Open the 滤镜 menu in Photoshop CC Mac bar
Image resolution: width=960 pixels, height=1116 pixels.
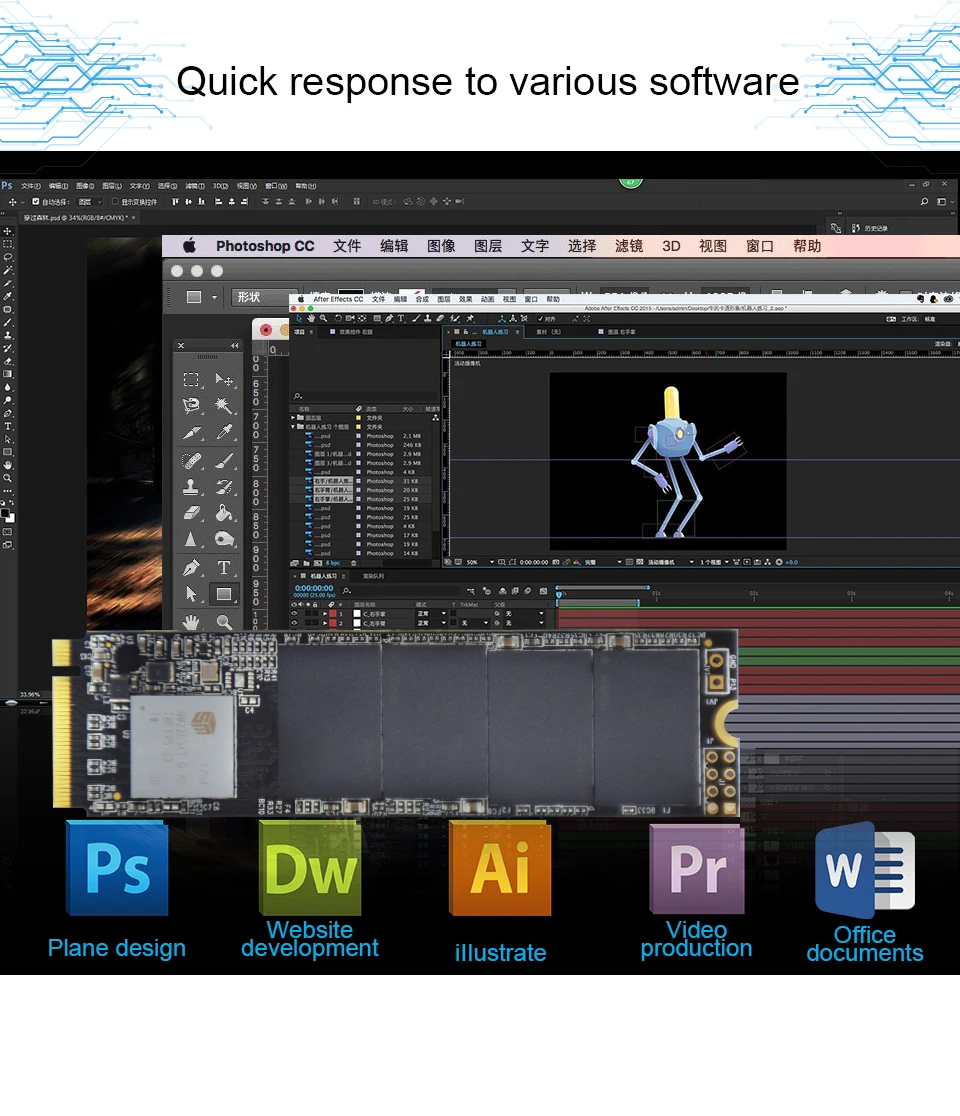pyautogui.click(x=628, y=246)
